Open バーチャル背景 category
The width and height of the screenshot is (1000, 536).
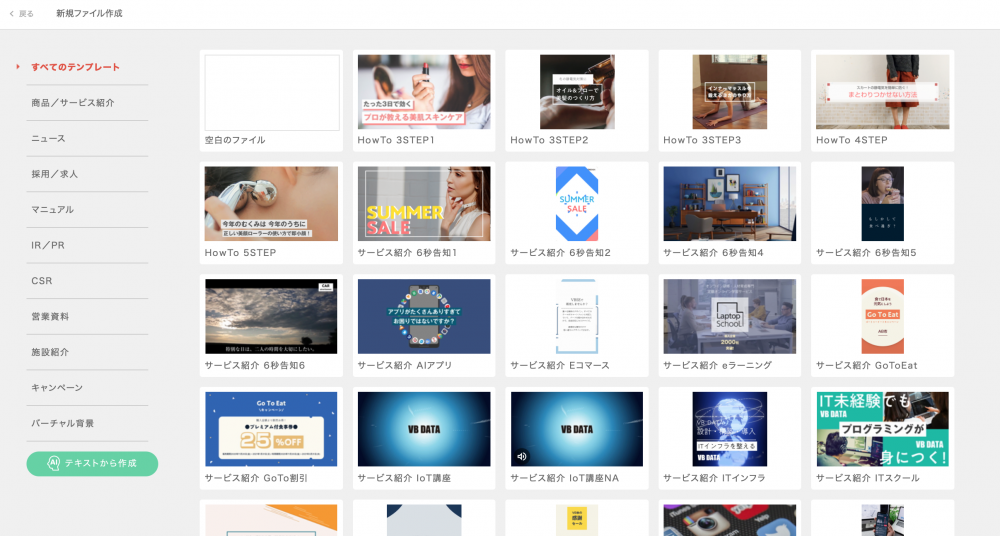62,423
